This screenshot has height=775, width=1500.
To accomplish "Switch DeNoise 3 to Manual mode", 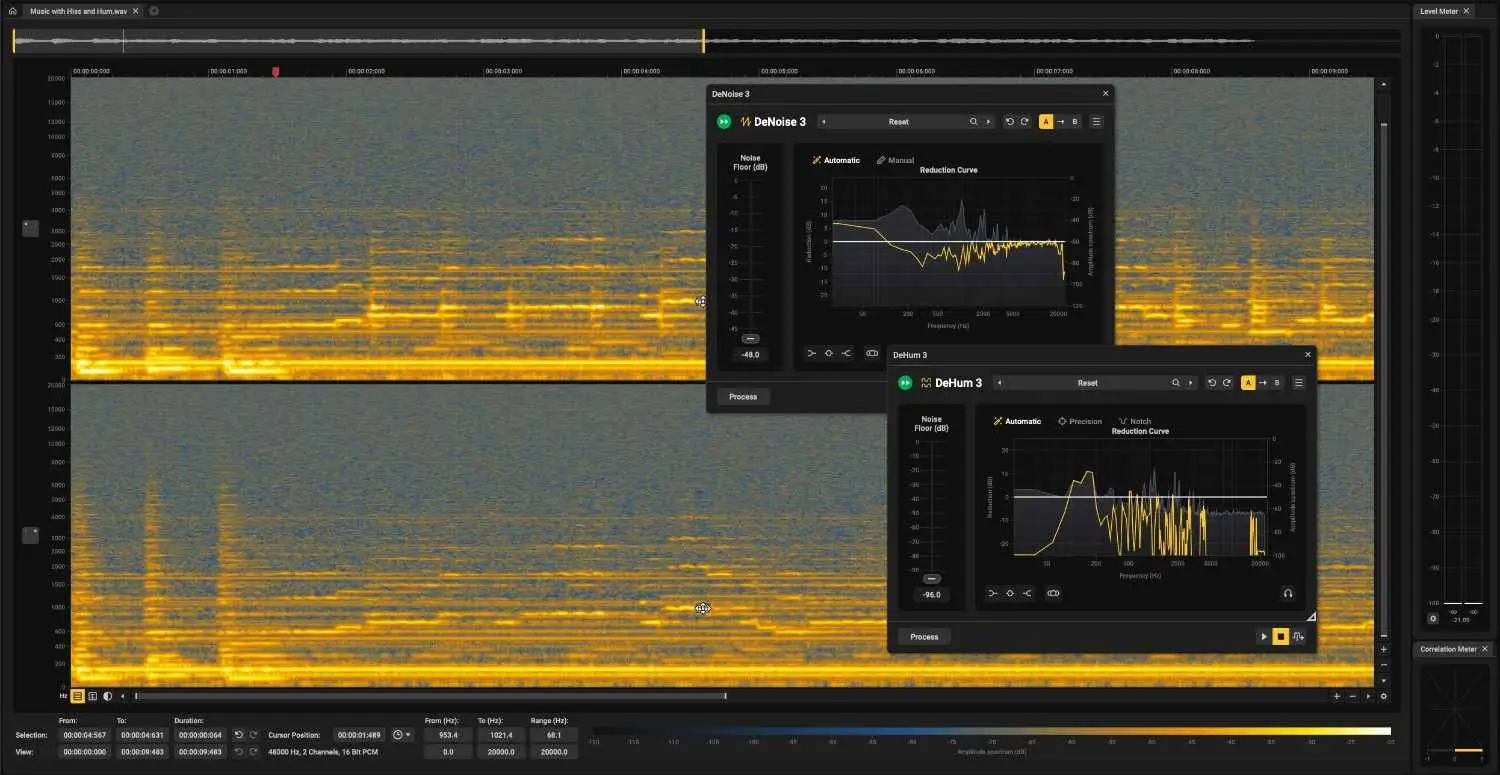I will click(x=895, y=160).
